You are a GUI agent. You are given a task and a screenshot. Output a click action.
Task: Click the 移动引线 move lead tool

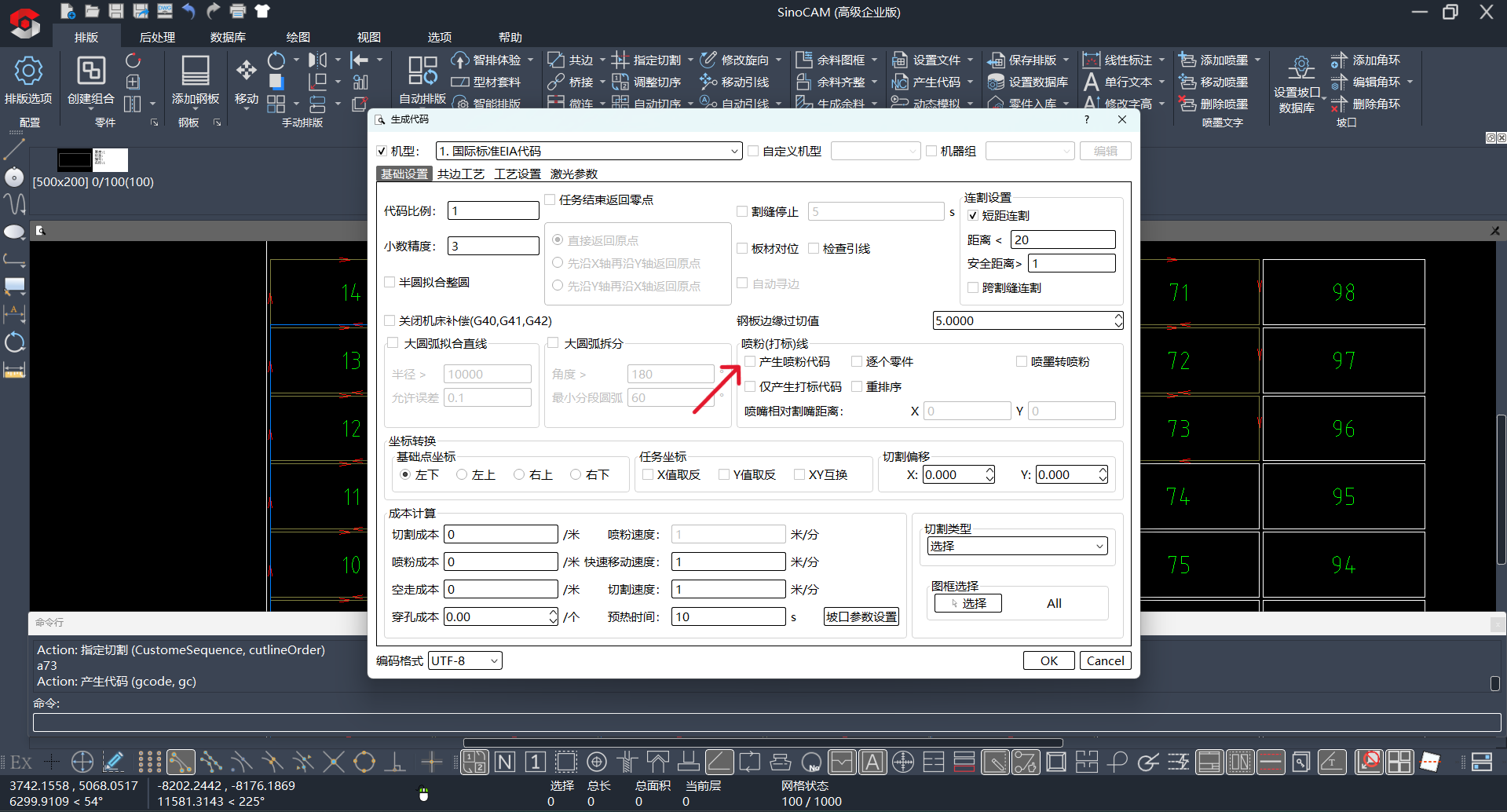pos(735,82)
